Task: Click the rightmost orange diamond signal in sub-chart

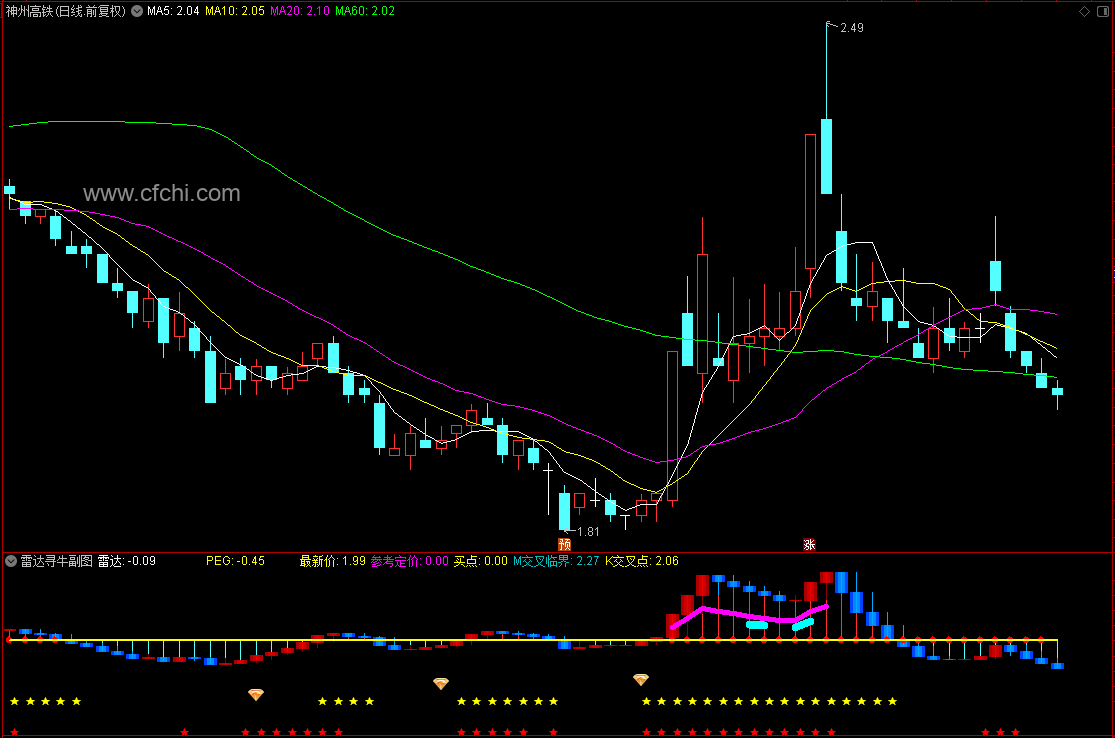Action: [x=641, y=680]
